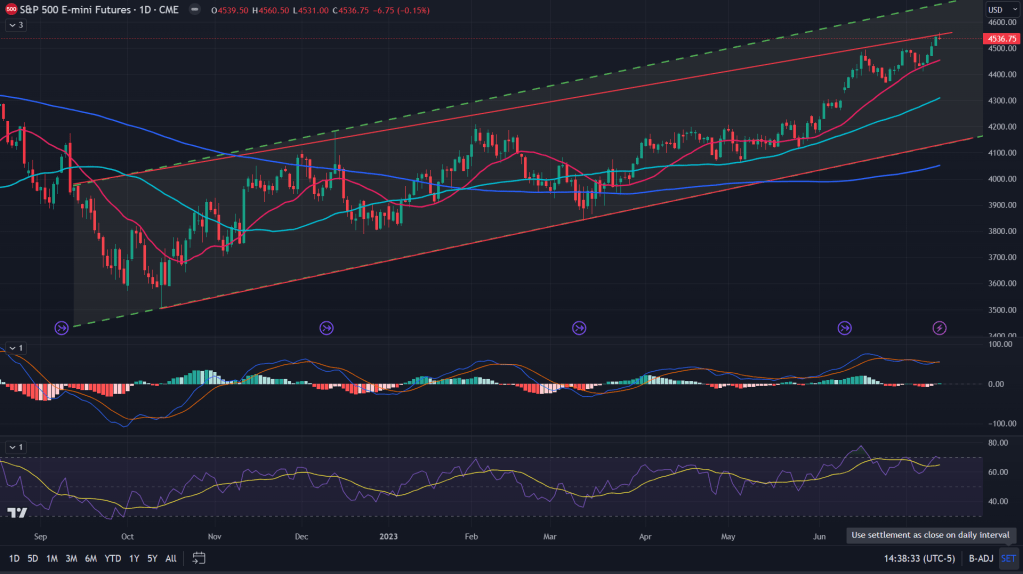The image size is (1023, 574).
Task: Click the contract rollover marker near September
Action: click(61, 327)
